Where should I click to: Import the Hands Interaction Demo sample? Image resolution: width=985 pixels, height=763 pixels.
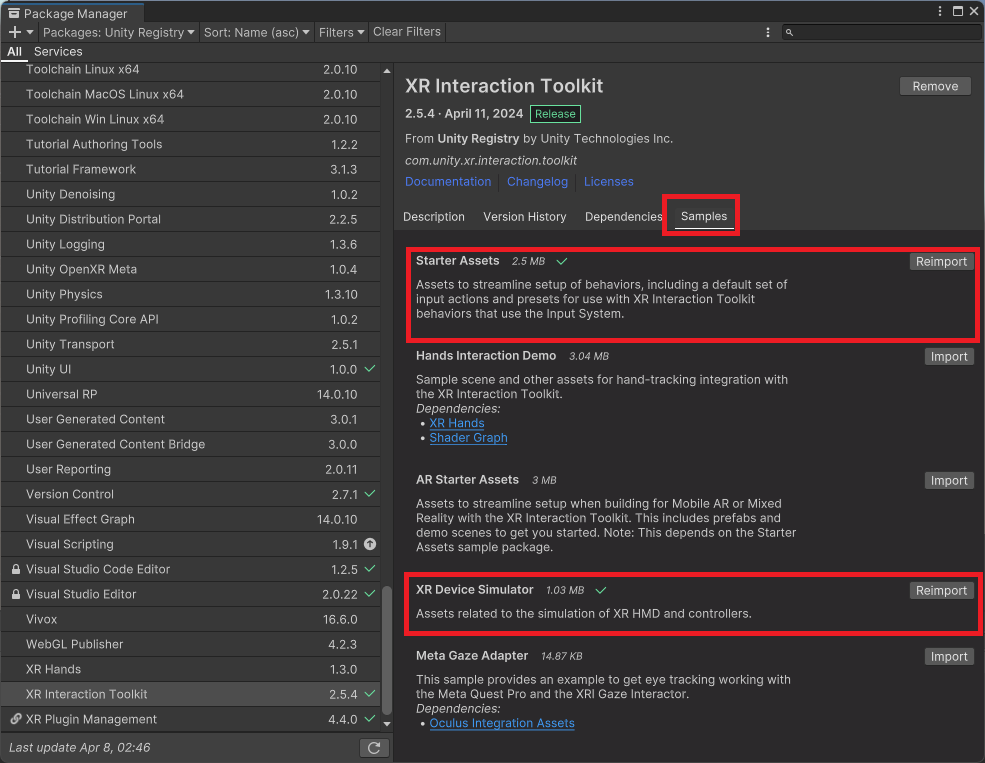click(x=949, y=357)
